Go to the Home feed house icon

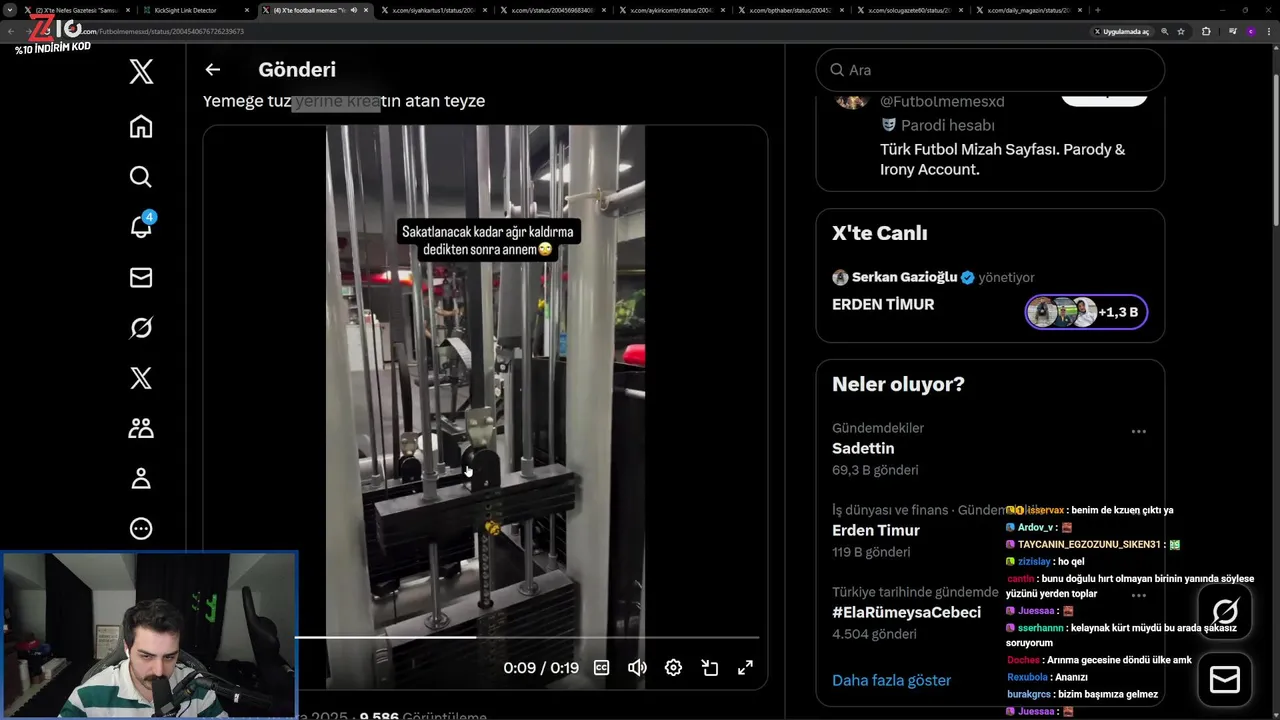(x=141, y=126)
